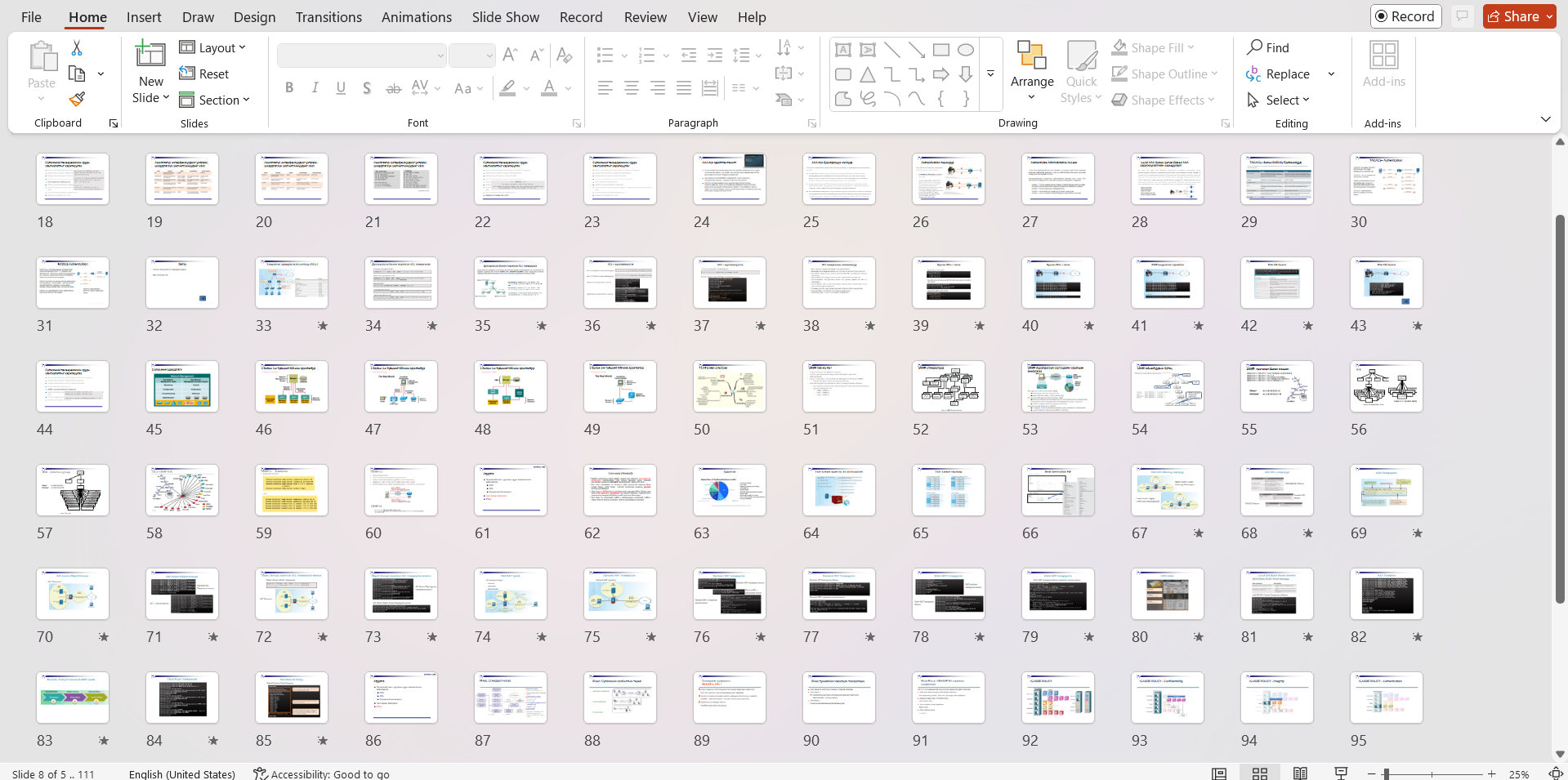Open the Add-ins icon
Image resolution: width=1568 pixels, height=780 pixels.
tap(1384, 55)
